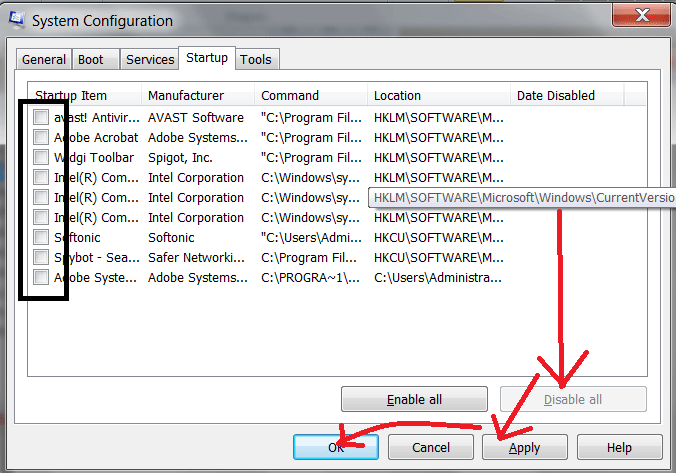The image size is (676, 473).
Task: Click the System Configuration title bar icon
Action: pos(16,20)
